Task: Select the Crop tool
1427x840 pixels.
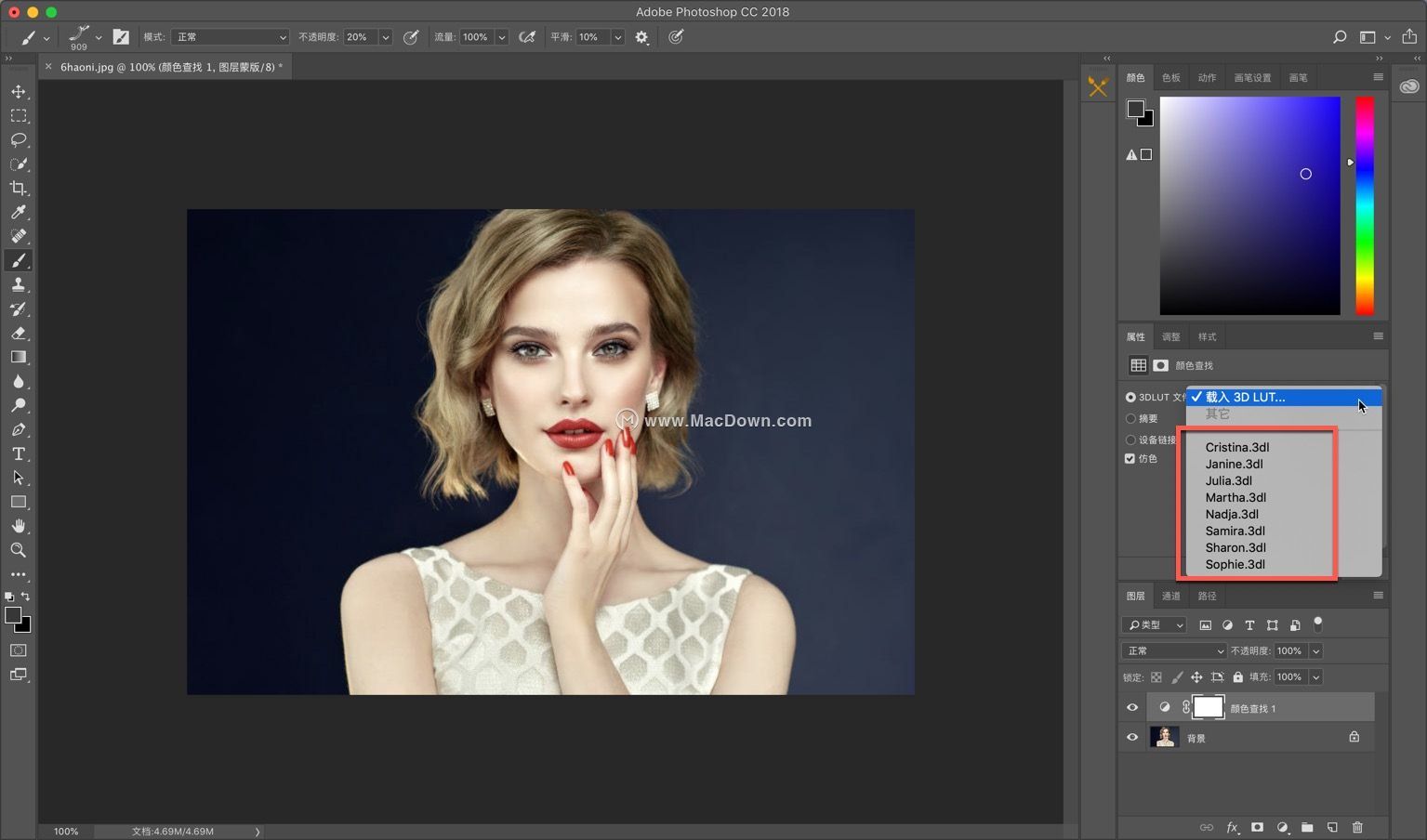Action: [19, 189]
